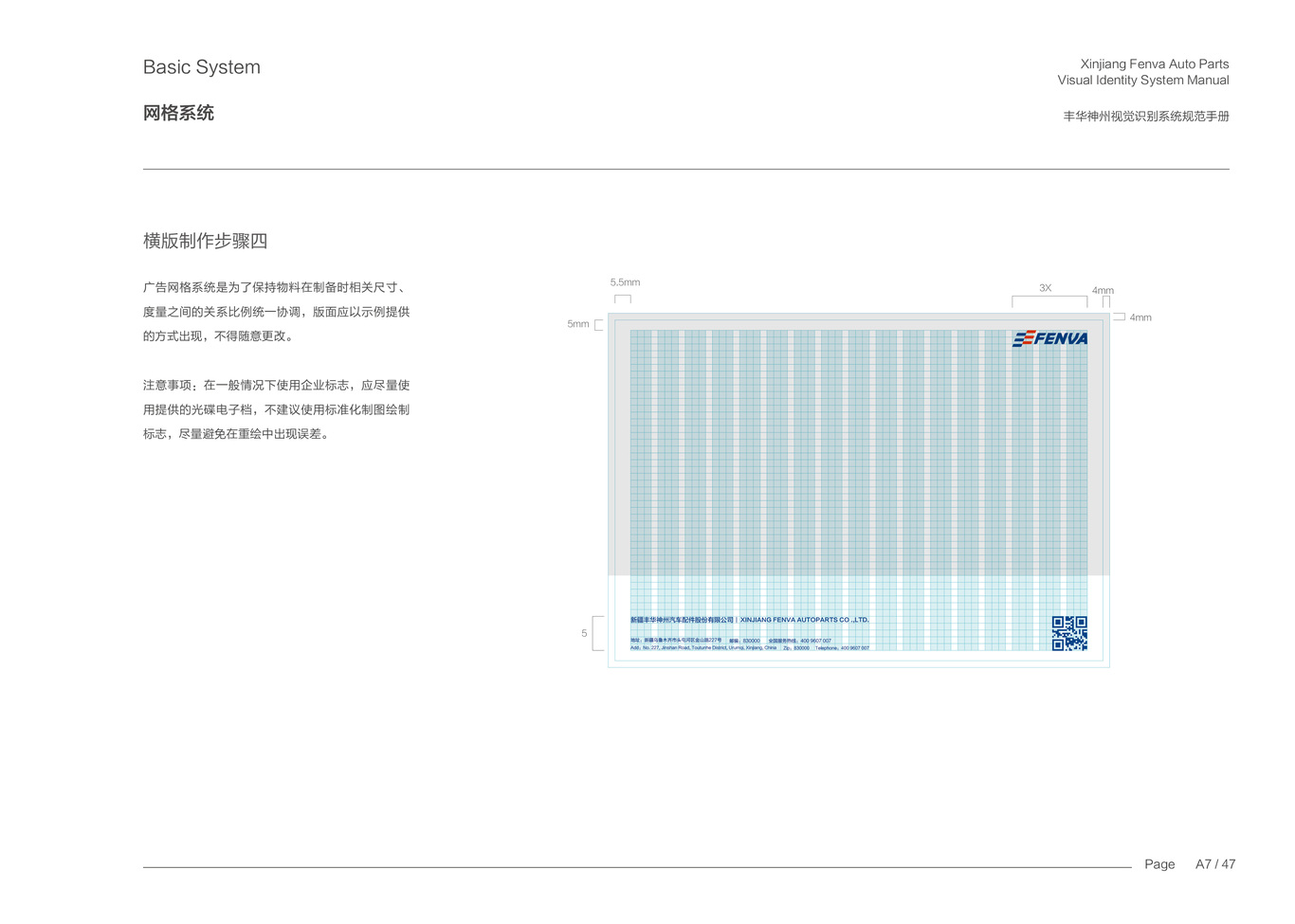Click the '5' dimension label near the footer bracket
The height and width of the screenshot is (924, 1295).
click(584, 633)
